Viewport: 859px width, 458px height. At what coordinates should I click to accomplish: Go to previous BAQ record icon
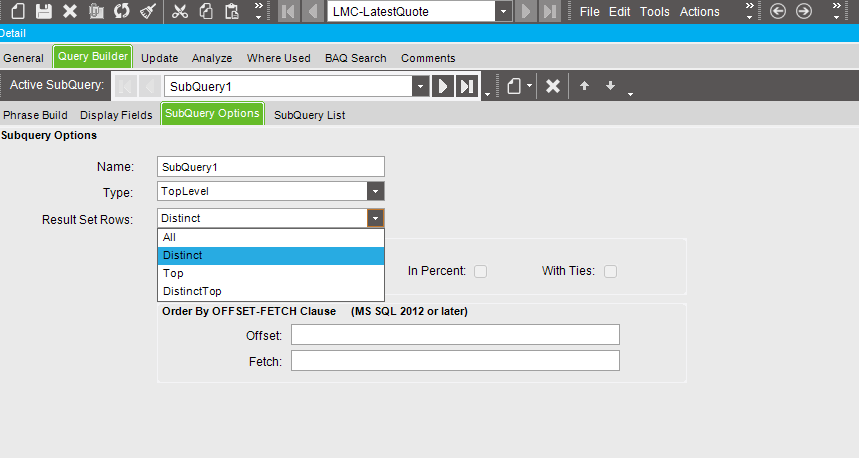312,11
